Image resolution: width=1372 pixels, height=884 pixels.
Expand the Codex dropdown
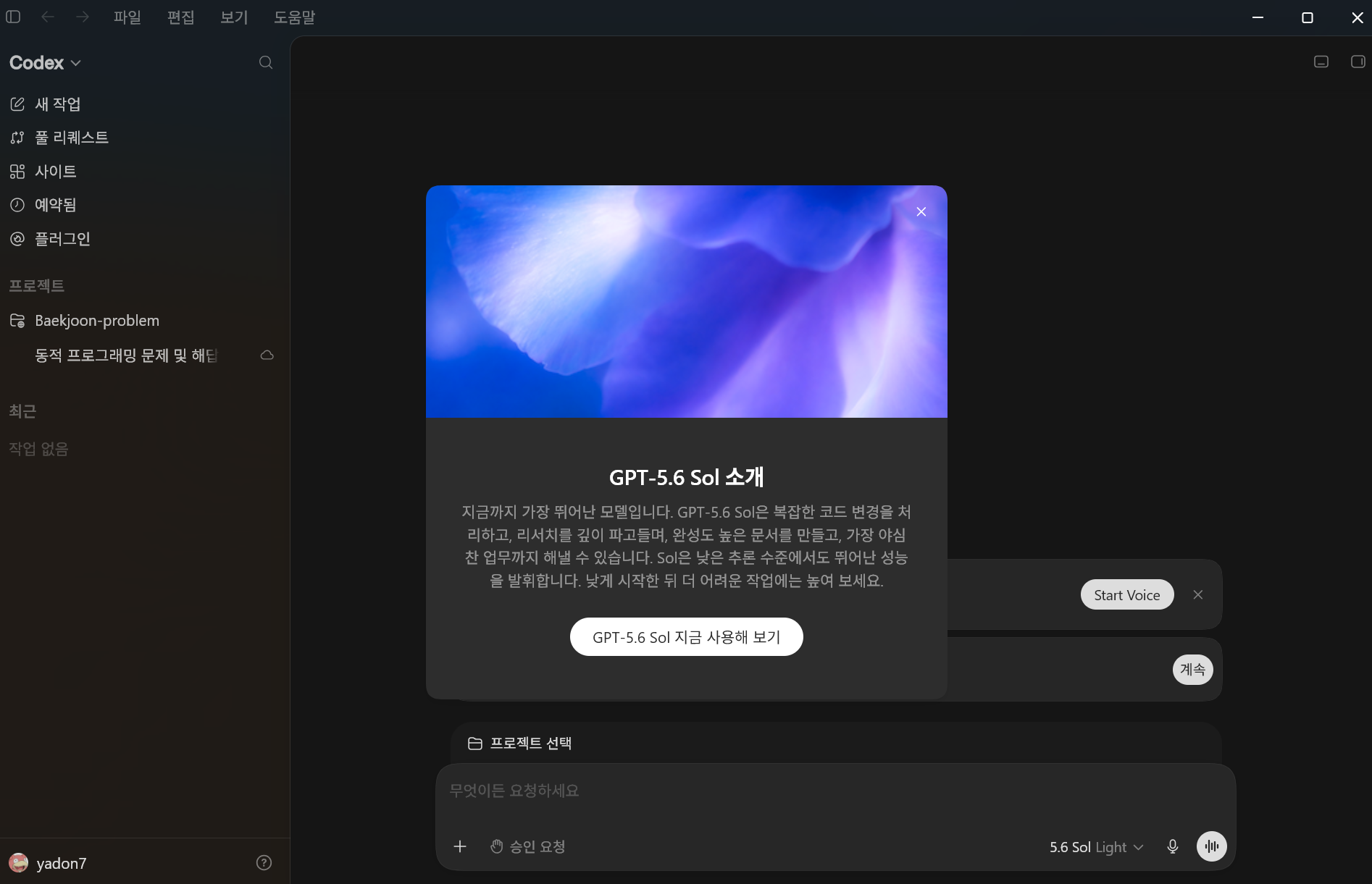(45, 63)
